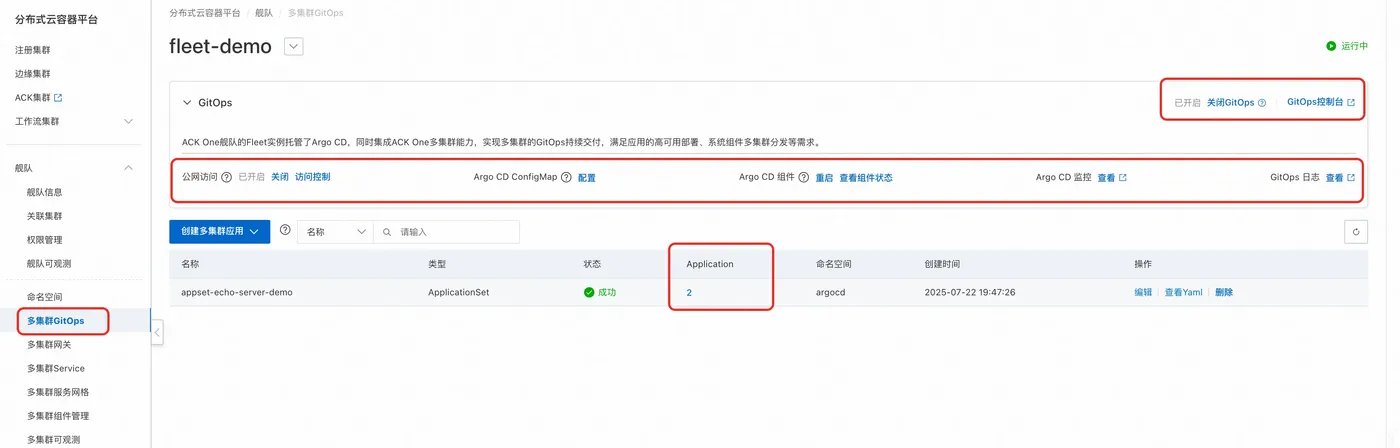The width and height of the screenshot is (1400, 448).
Task: Open 多集群可观测 in sidebar
Action: pyautogui.click(x=54, y=439)
